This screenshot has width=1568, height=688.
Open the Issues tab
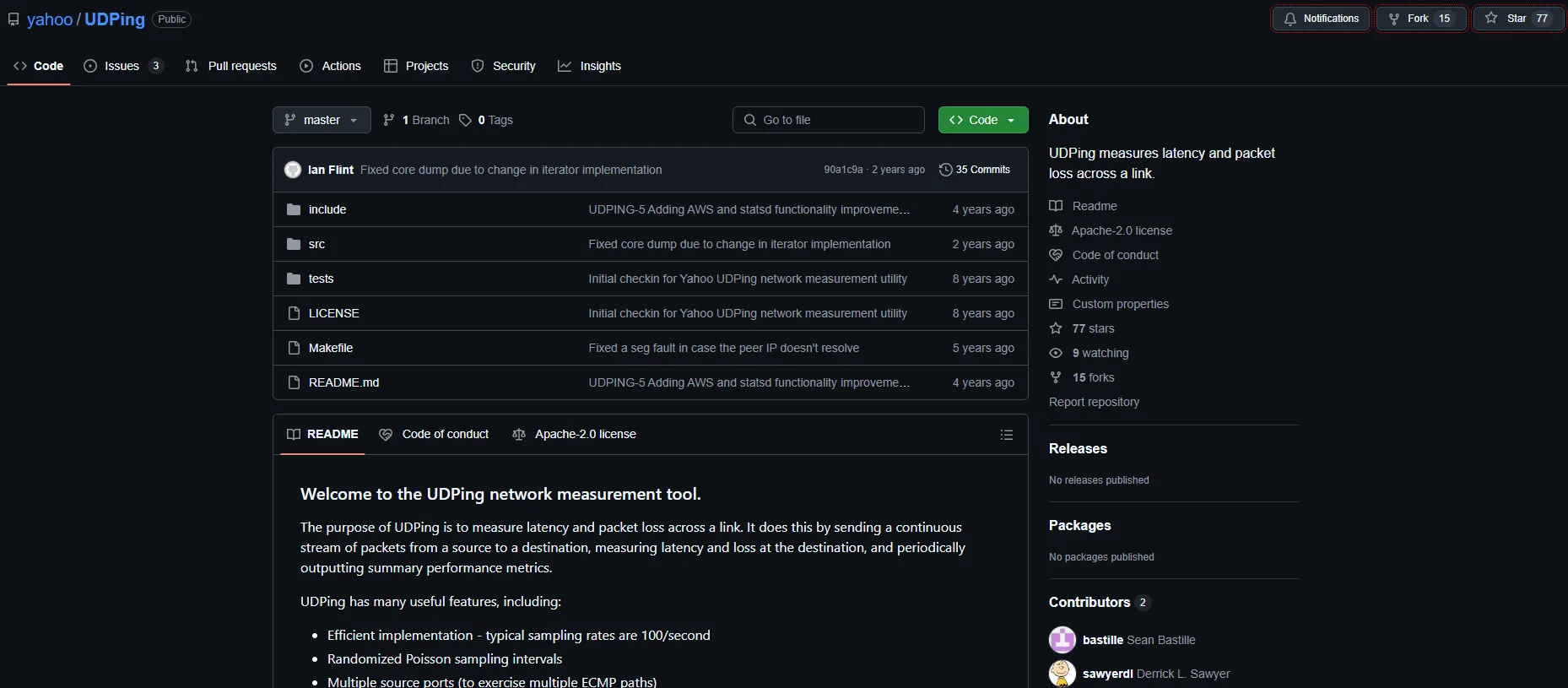[122, 66]
